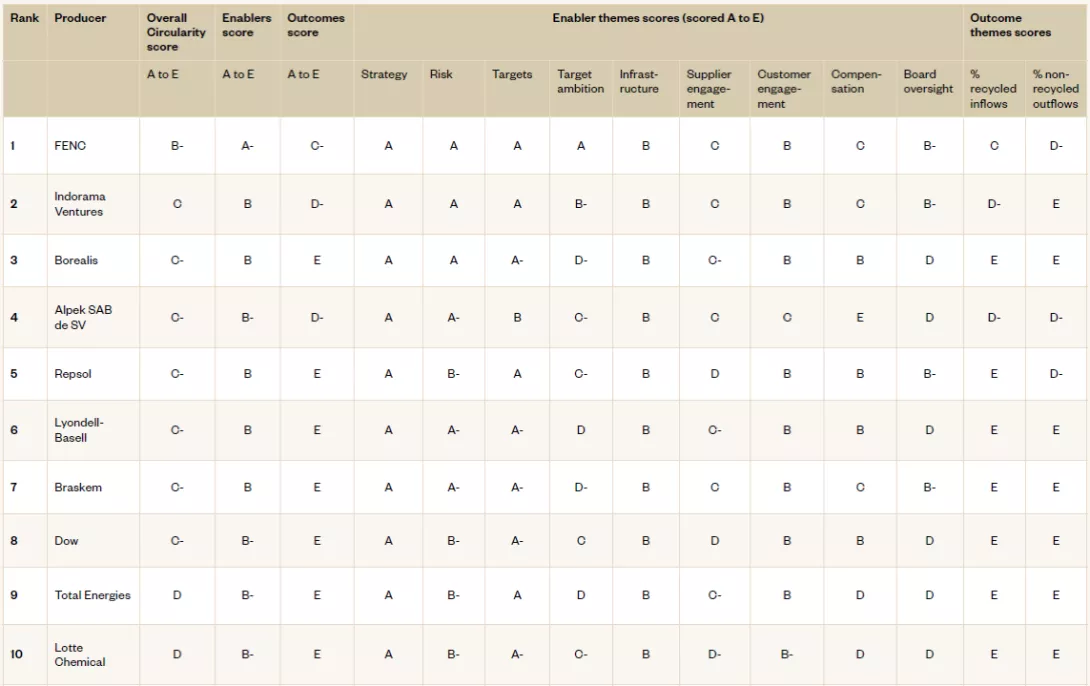Click the Supplier engagement sub-header
1090x686 pixels.
pyautogui.click(x=708, y=89)
